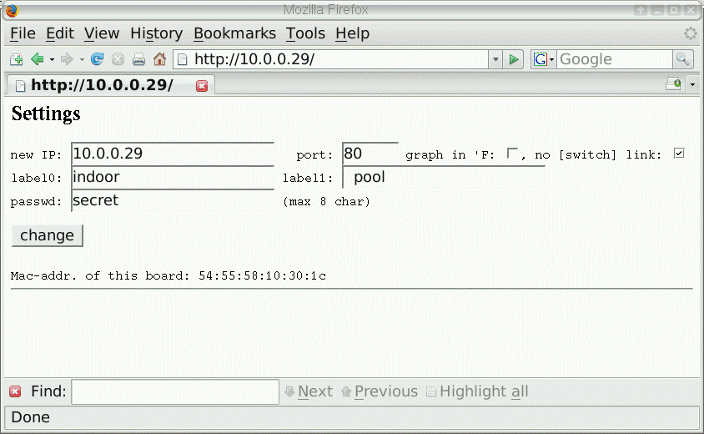Go to the home page
704x434 pixels.
[159, 59]
